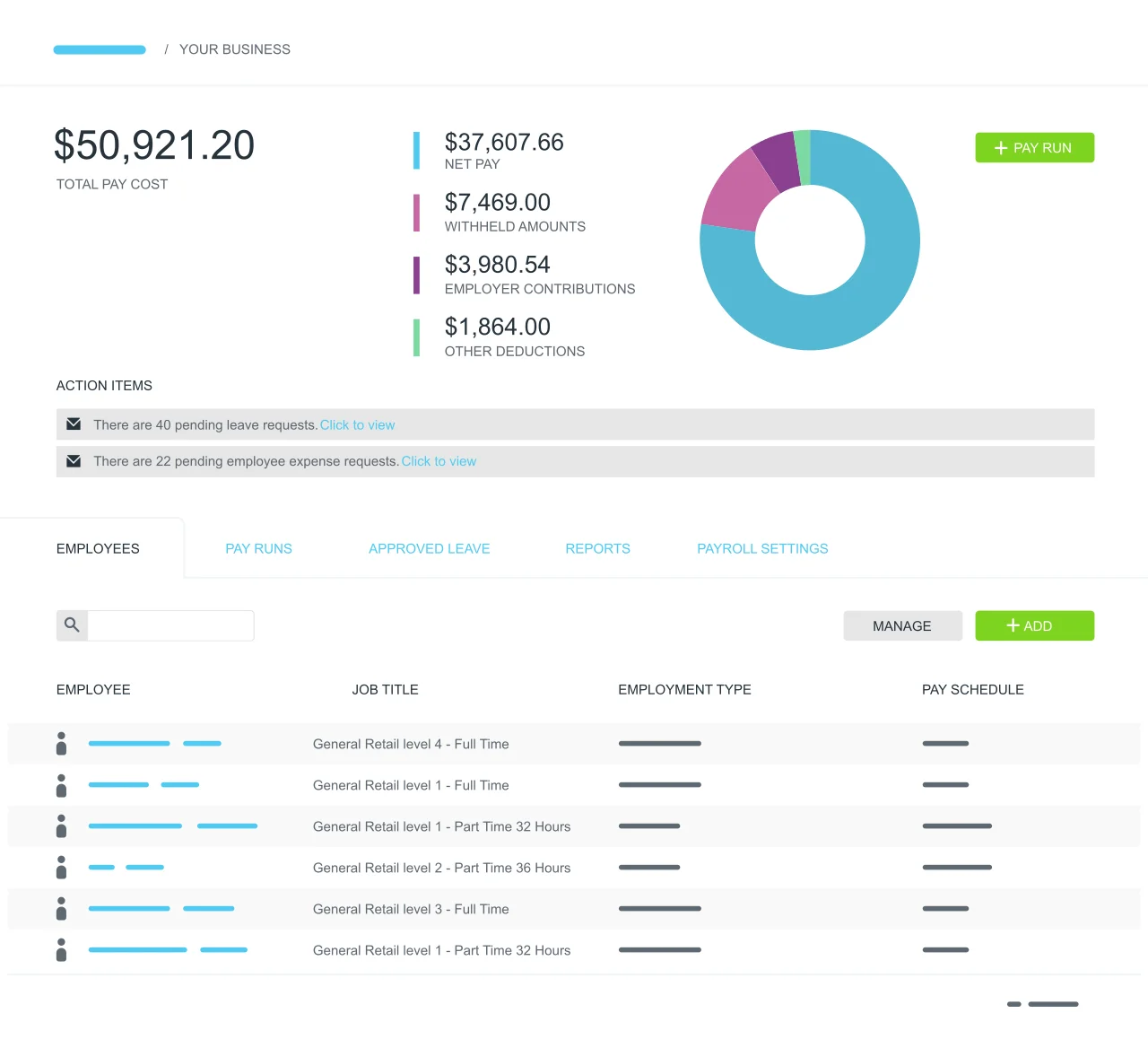1148x1048 pixels.
Task: Open pending expense requests with Click to view
Action: [x=439, y=461]
